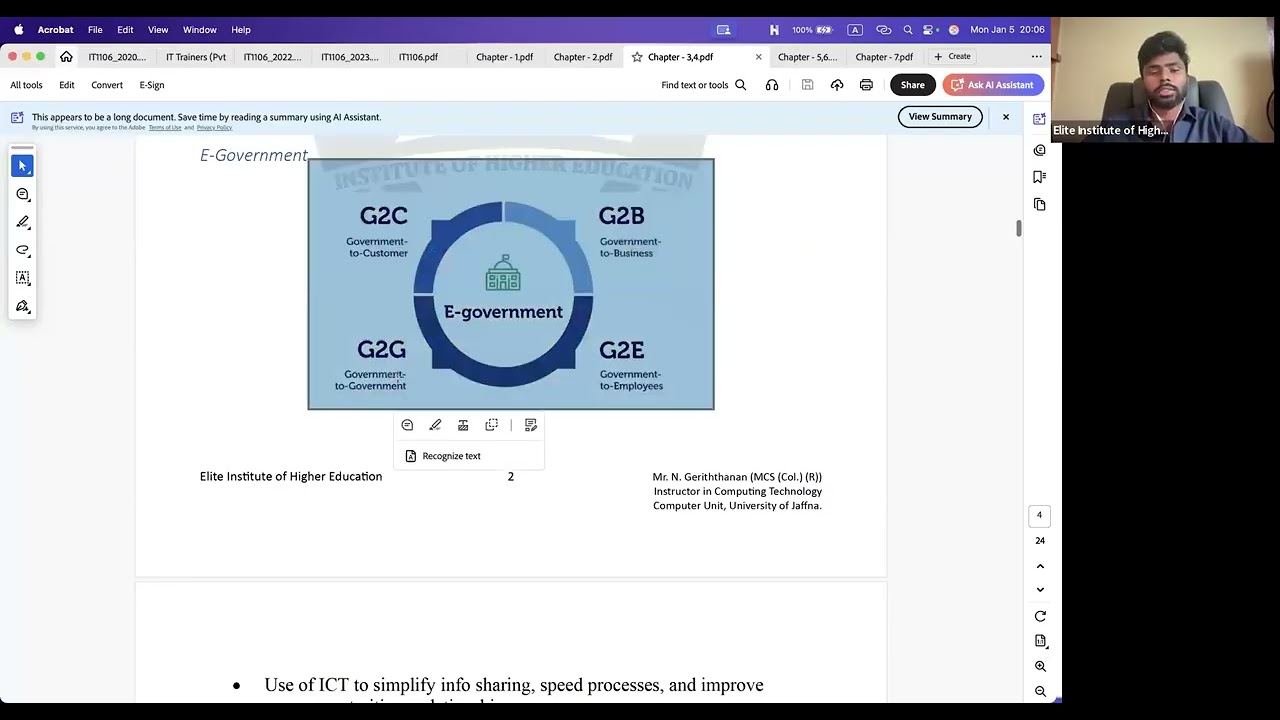Viewport: 1280px width, 720px height.
Task: Zoom in with magnifier plus icon
Action: 1040,666
